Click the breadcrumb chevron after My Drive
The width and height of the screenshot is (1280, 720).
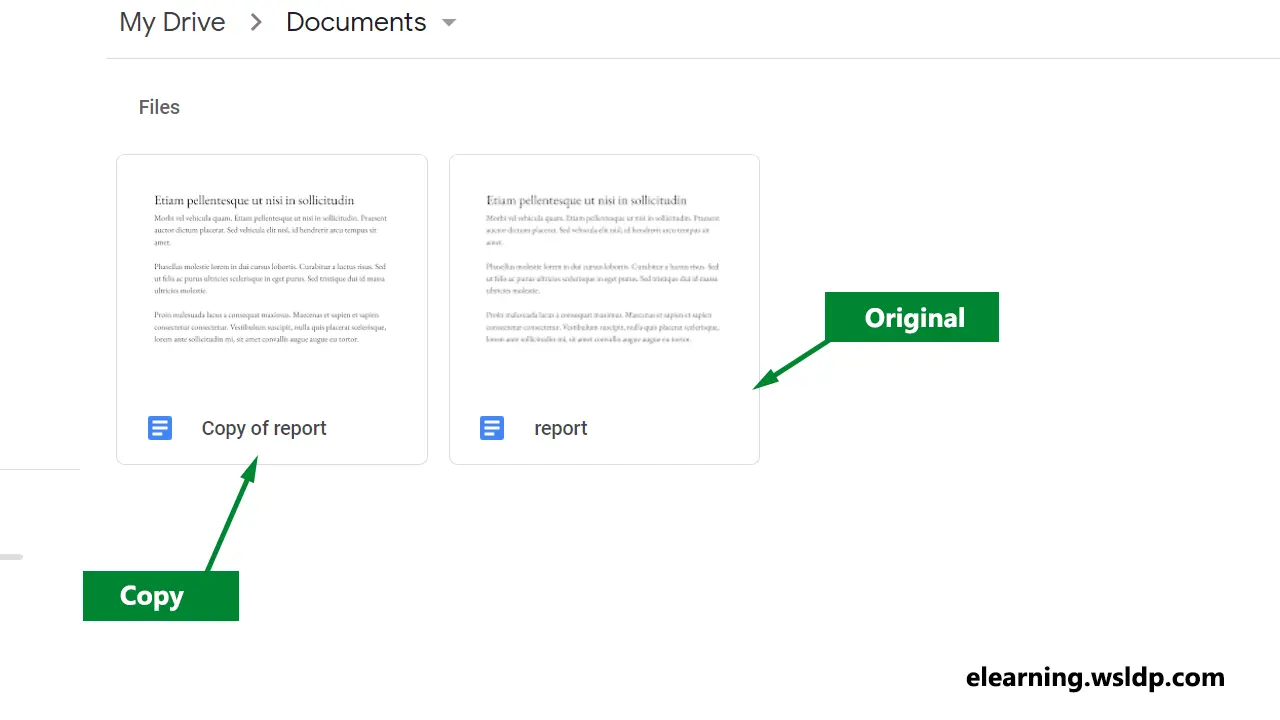[x=256, y=22]
